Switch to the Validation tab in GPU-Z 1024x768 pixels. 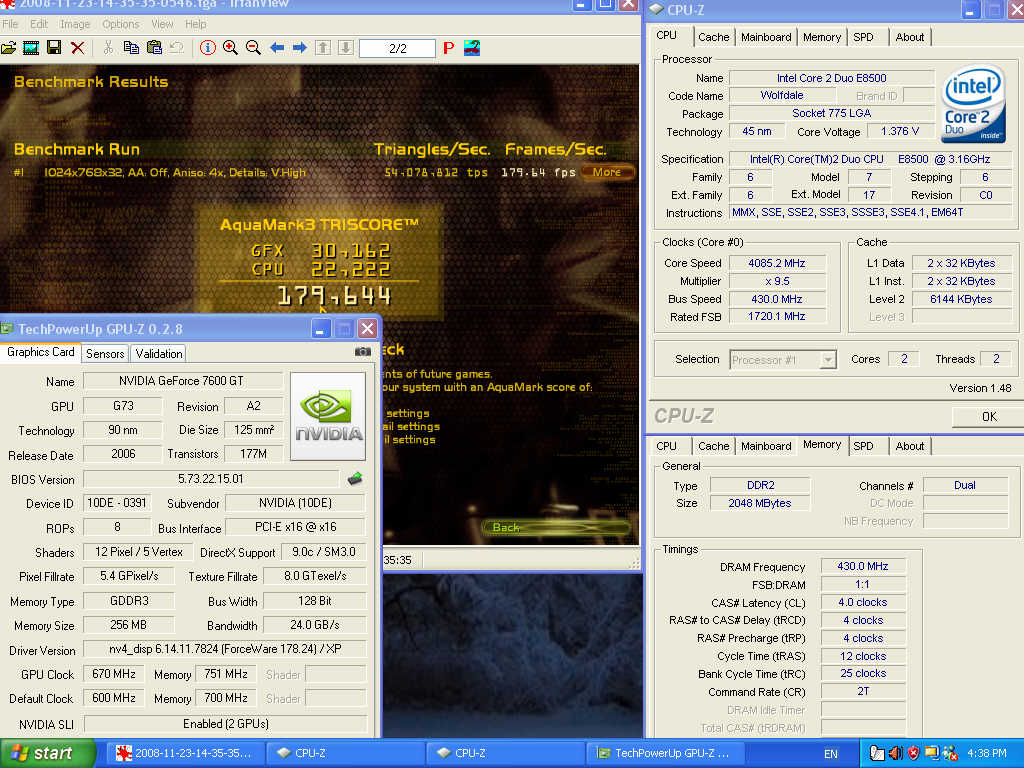click(159, 353)
